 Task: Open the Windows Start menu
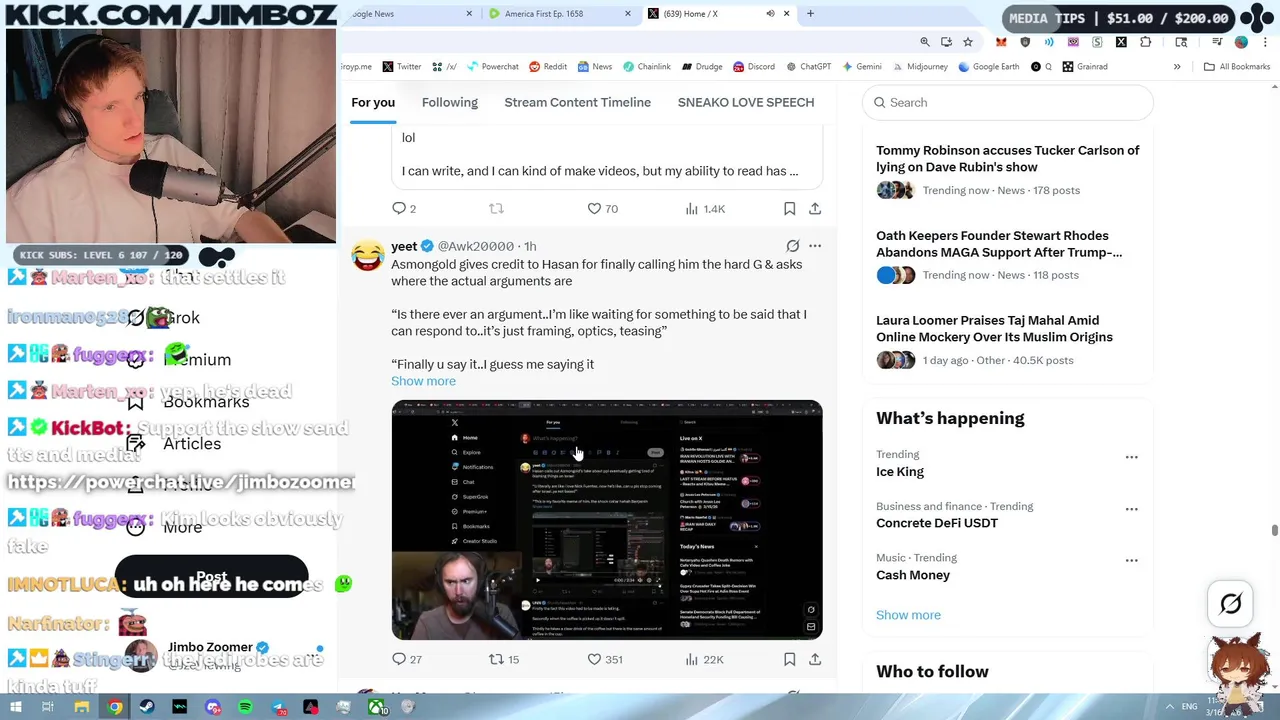(x=15, y=707)
